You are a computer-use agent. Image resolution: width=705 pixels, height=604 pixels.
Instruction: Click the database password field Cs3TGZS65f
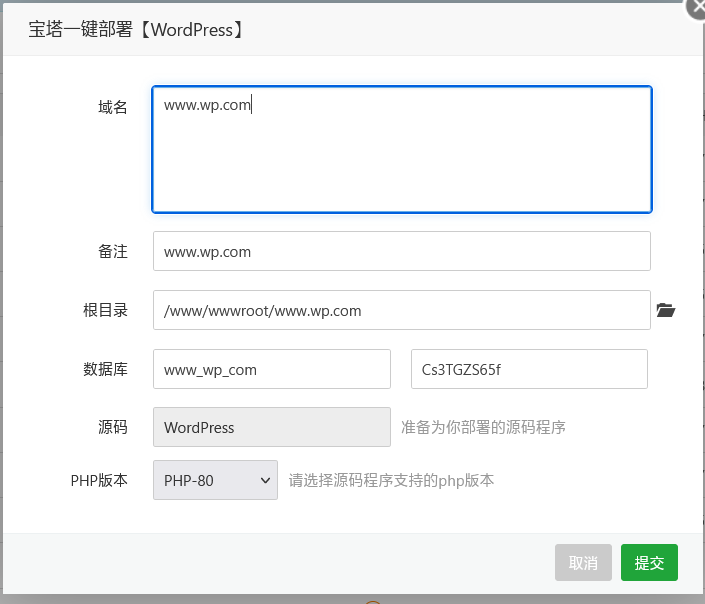pyautogui.click(x=529, y=369)
